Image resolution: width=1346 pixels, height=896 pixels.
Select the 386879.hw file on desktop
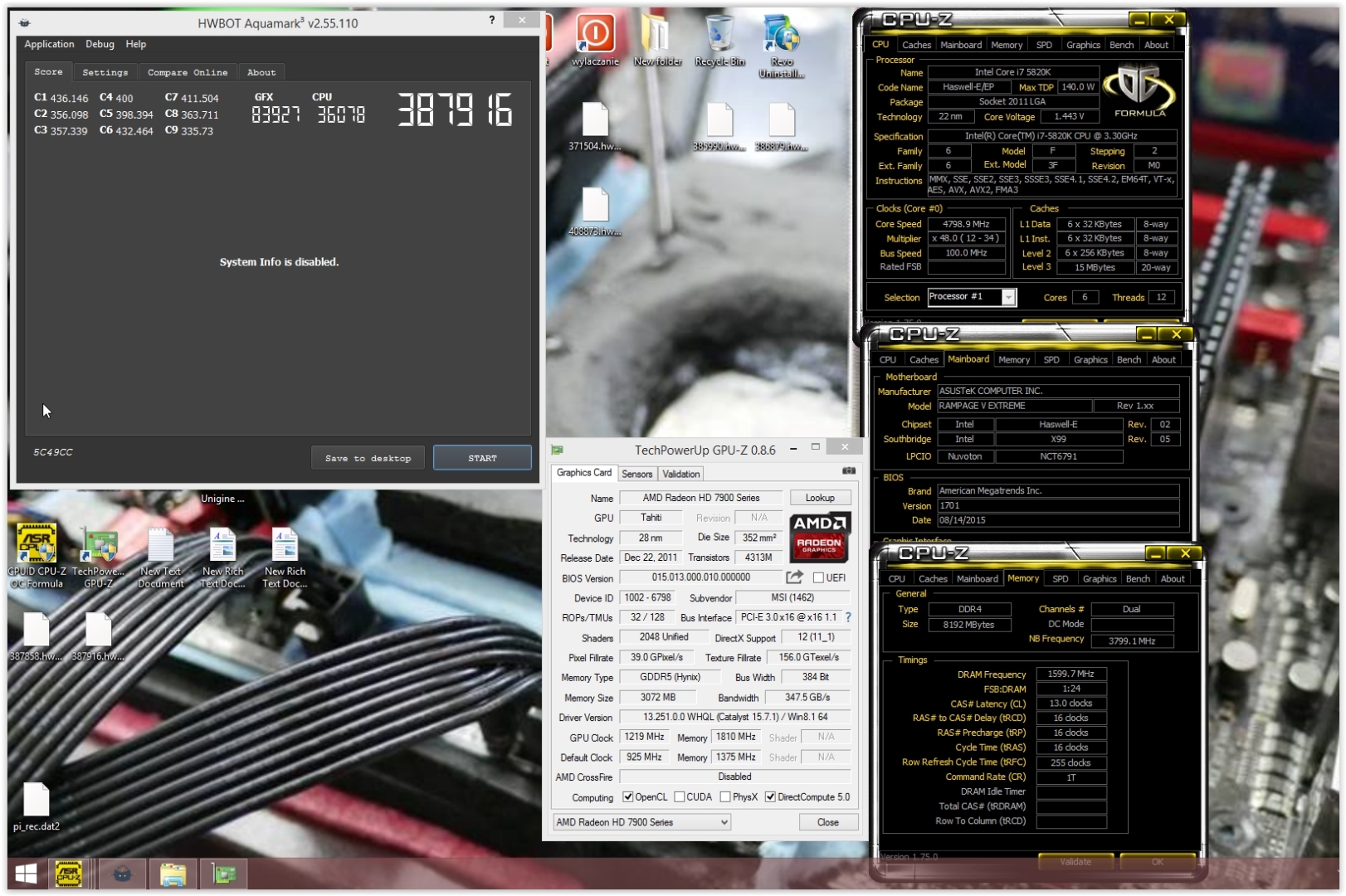coord(782,127)
